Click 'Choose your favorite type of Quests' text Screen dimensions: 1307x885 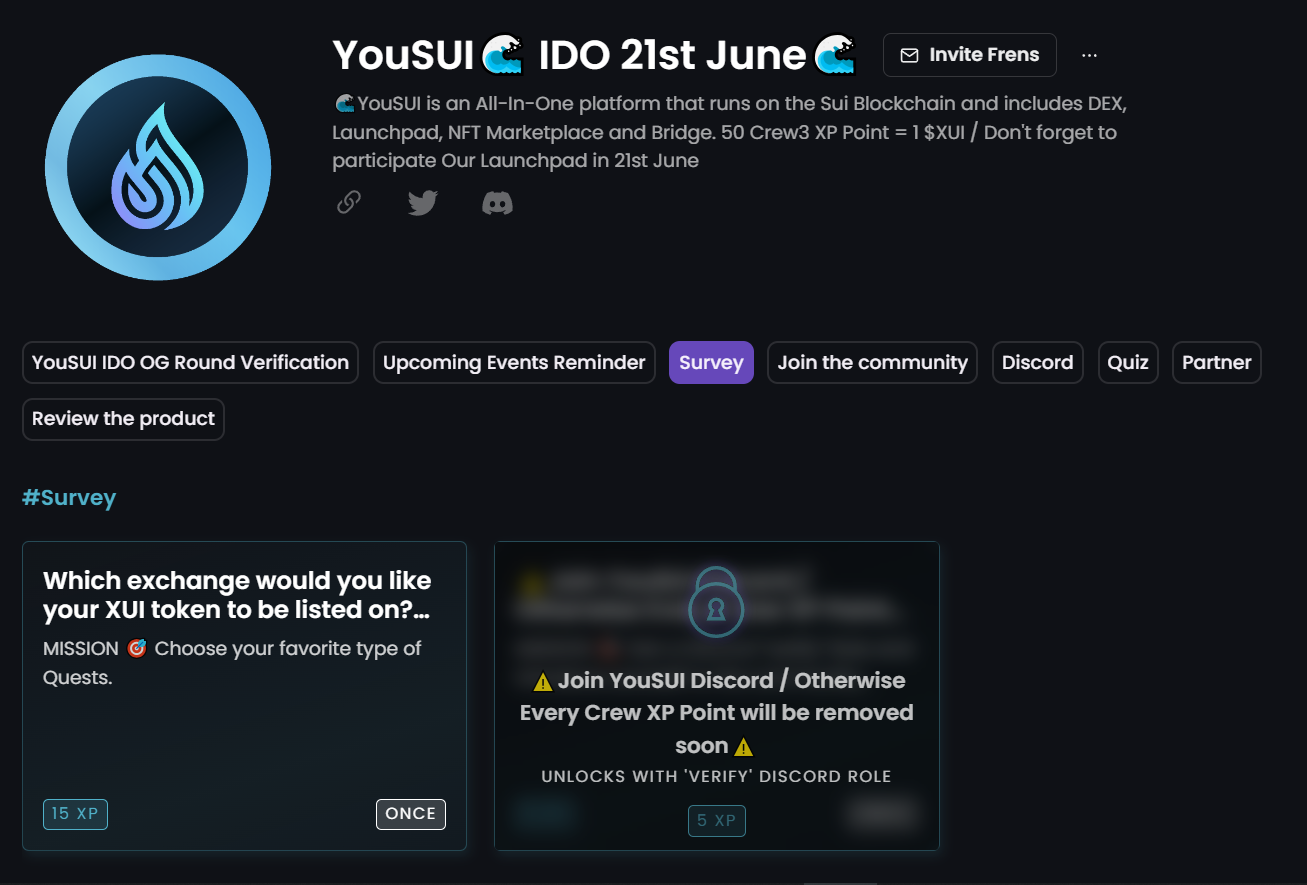coord(233,662)
